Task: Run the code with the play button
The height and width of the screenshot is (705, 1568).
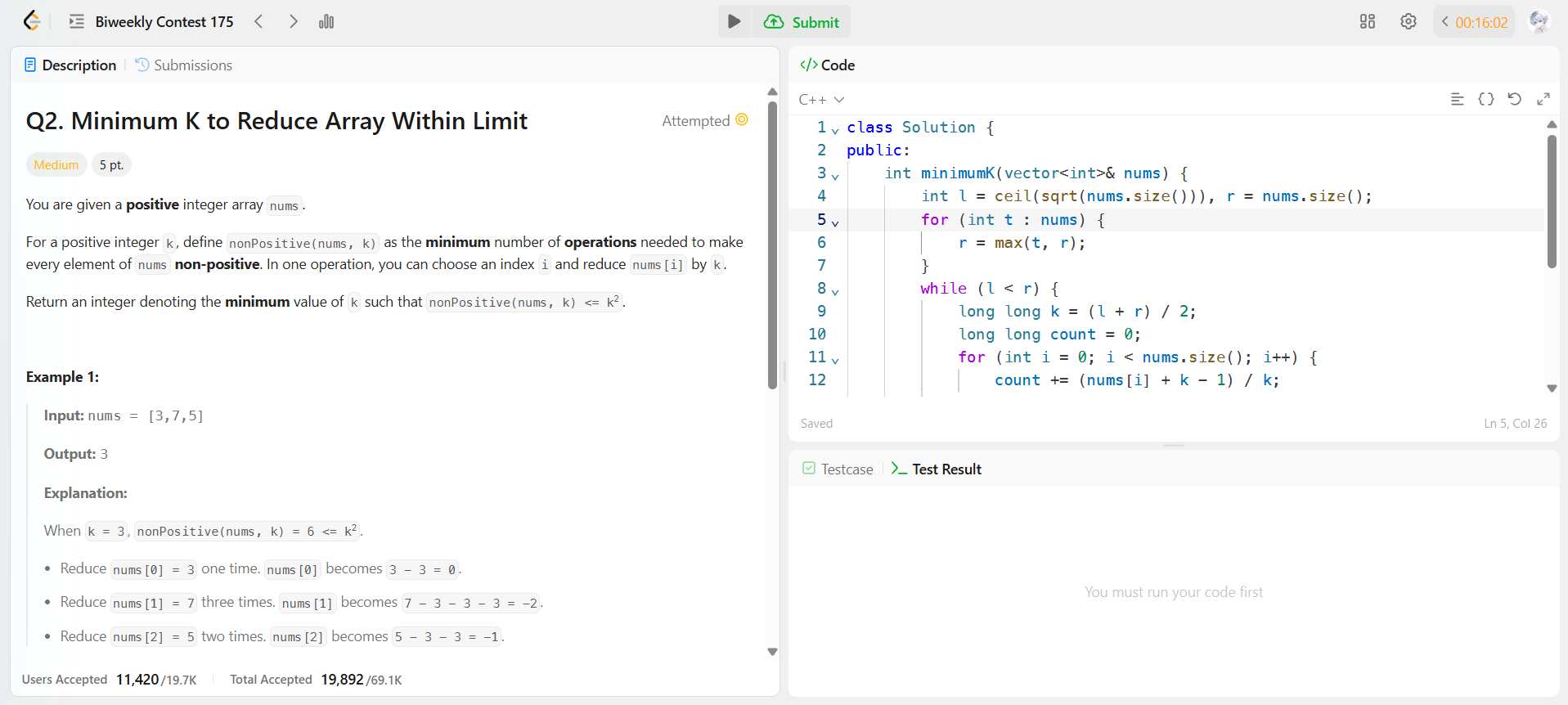Action: point(734,22)
